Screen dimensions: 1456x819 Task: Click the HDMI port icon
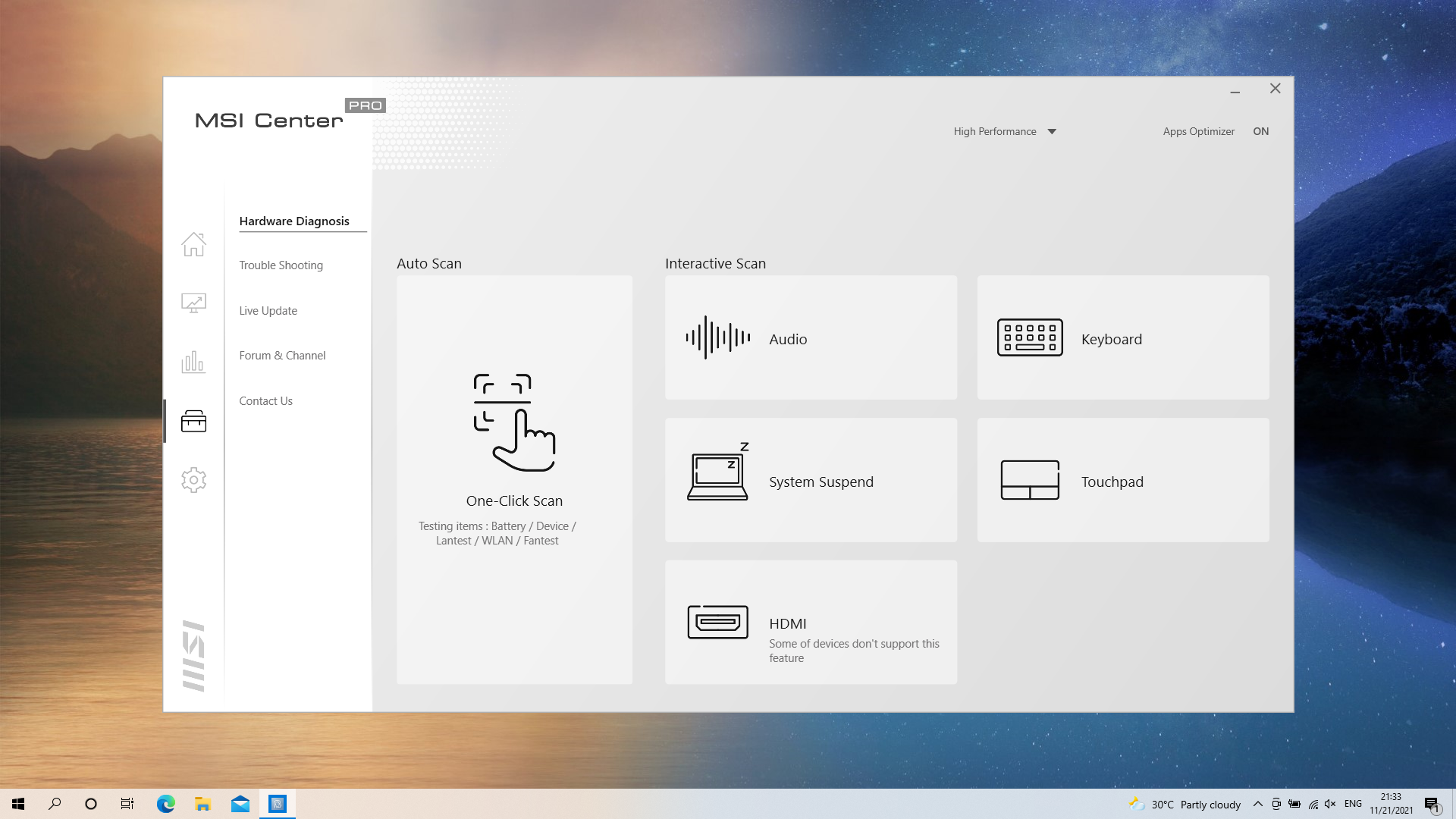point(717,622)
